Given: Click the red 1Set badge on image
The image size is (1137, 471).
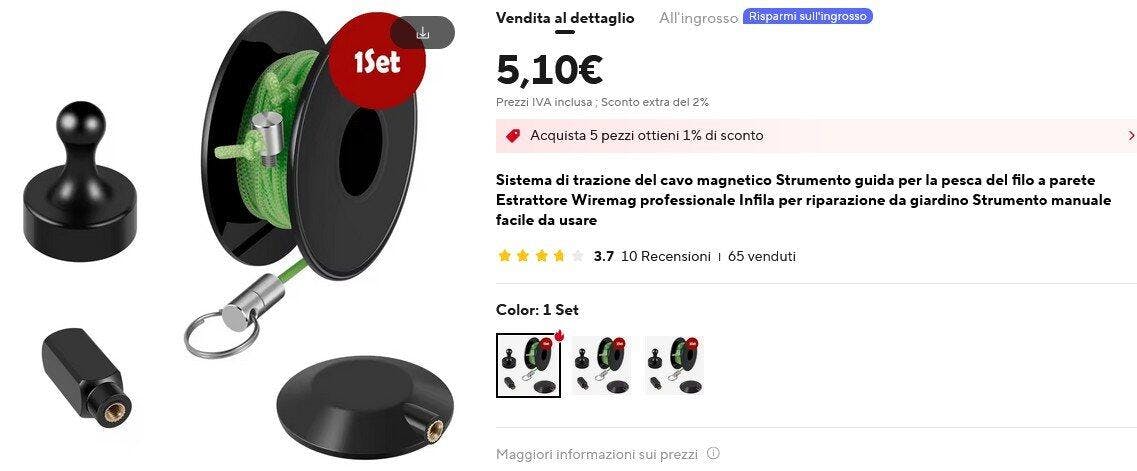Looking at the screenshot, I should (x=376, y=62).
